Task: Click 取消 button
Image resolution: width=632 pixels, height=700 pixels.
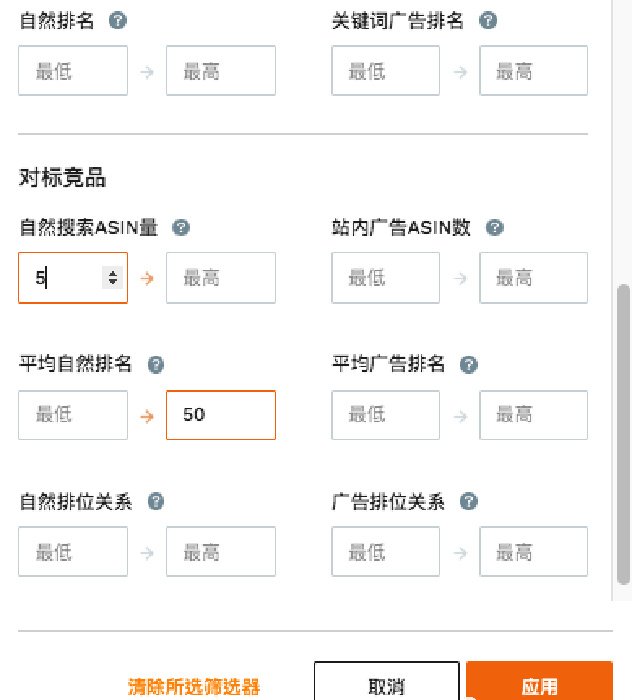Action: (387, 686)
